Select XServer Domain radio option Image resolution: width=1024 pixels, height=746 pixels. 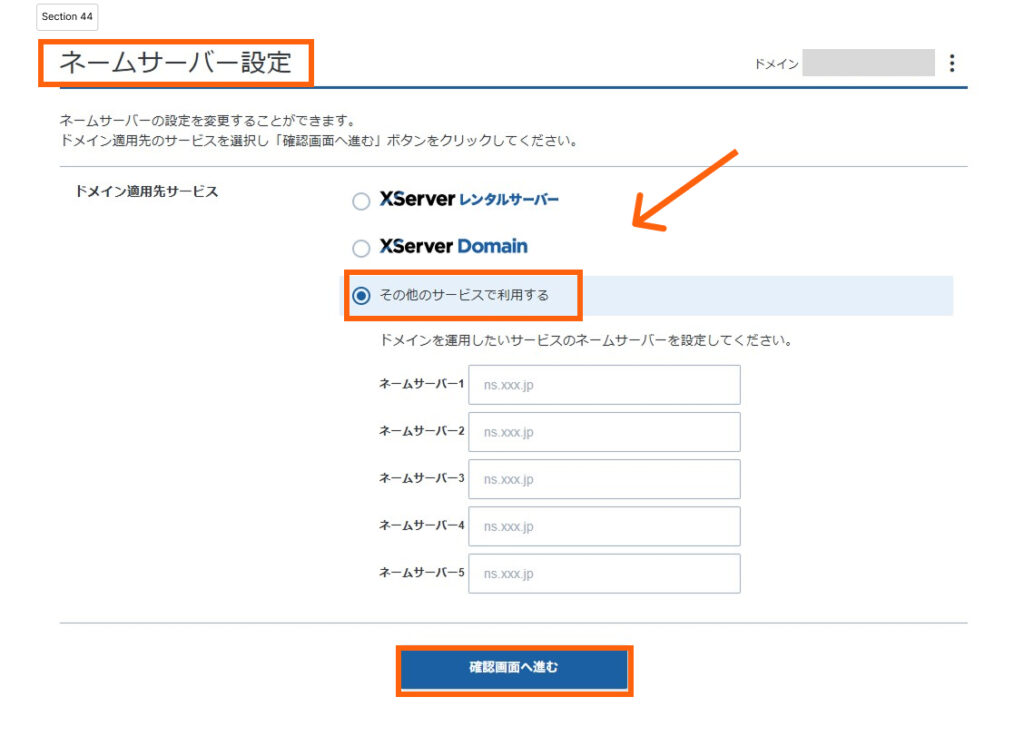(361, 248)
